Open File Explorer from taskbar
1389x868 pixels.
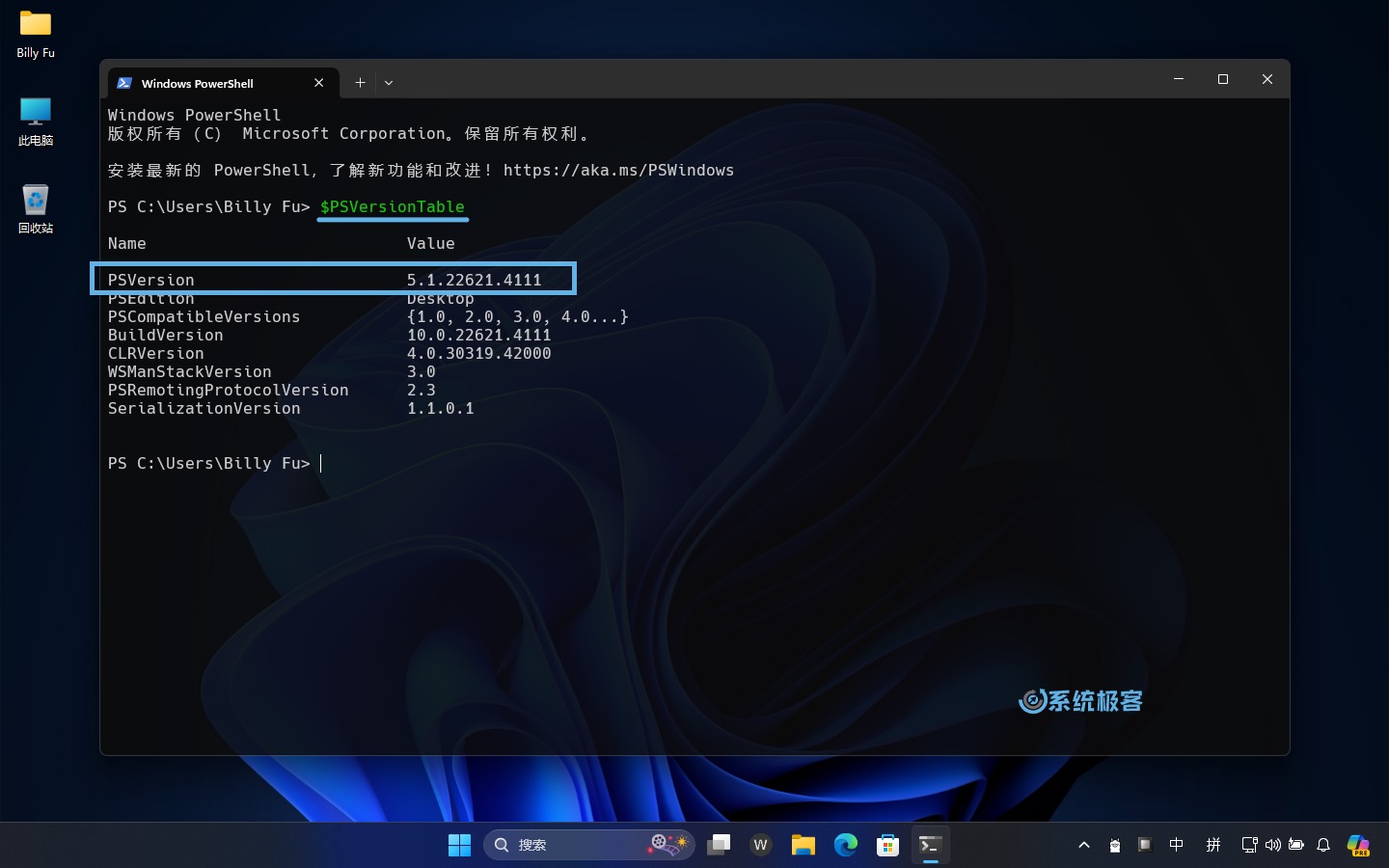point(803,845)
